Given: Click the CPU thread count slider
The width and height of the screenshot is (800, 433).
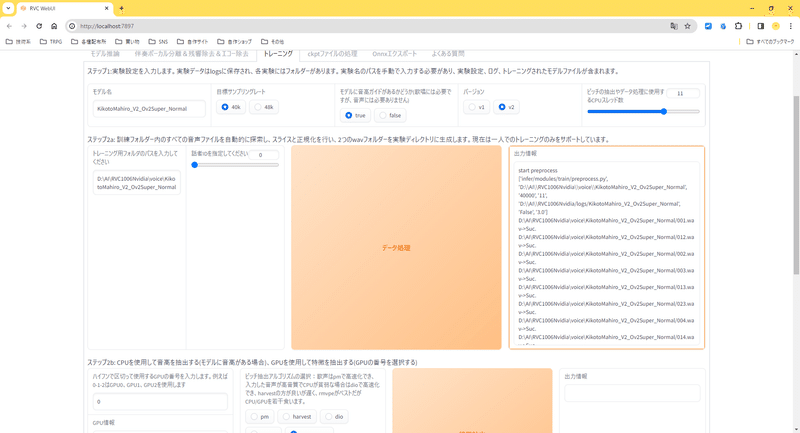Looking at the screenshot, I should click(x=643, y=111).
